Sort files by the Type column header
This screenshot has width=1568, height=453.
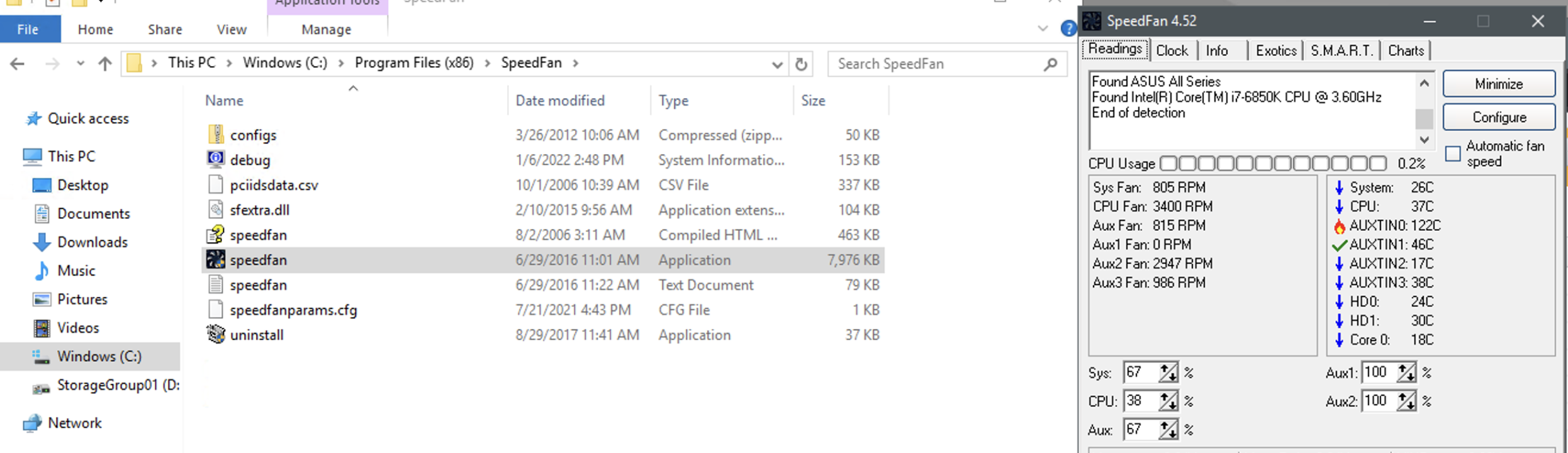[x=722, y=101]
